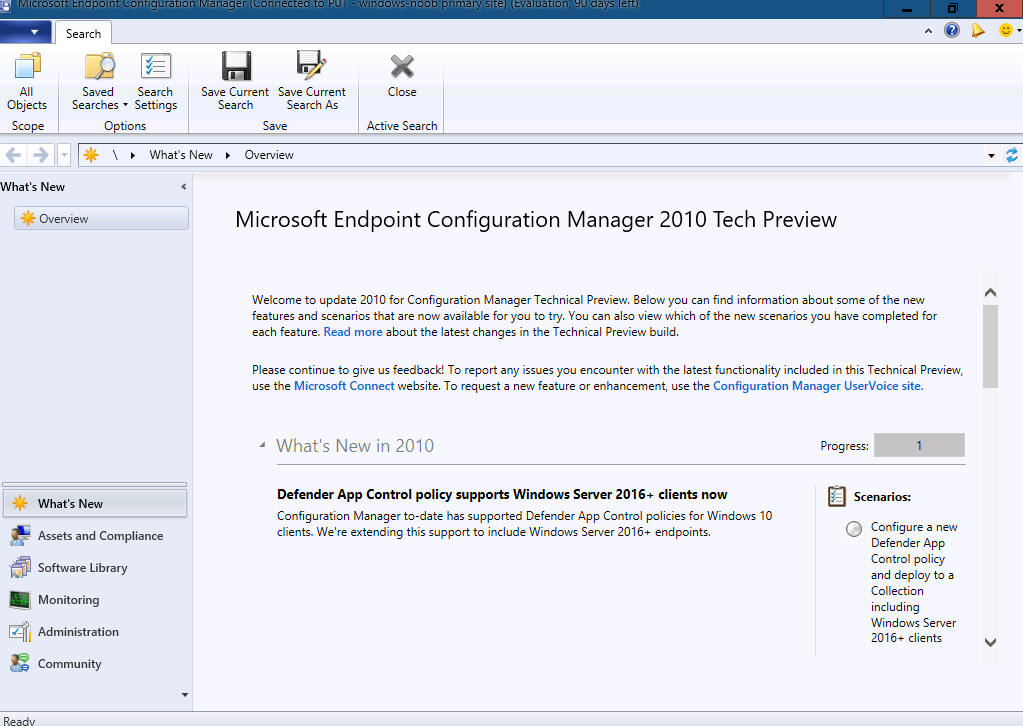Click Save Current Search

coord(235,82)
